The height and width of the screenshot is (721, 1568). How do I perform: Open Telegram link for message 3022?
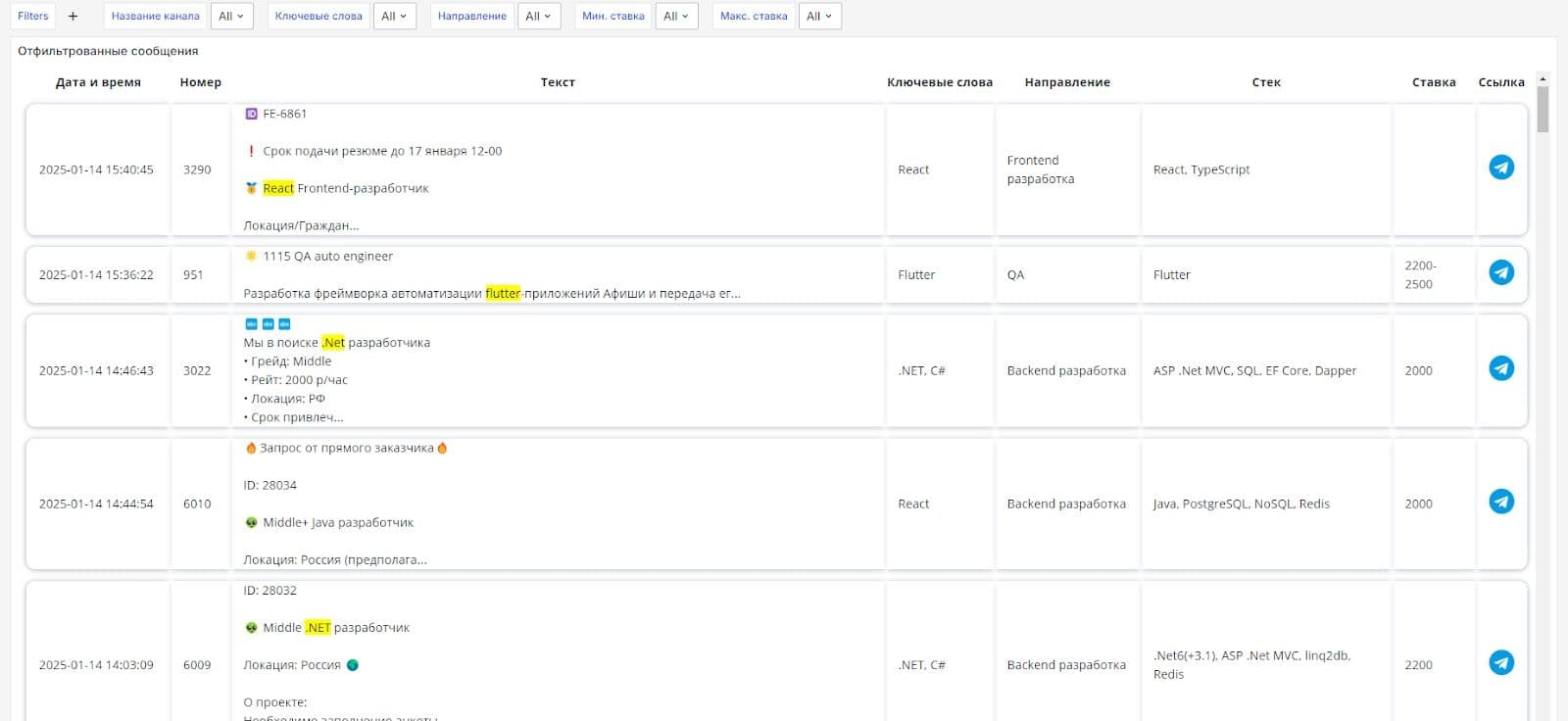(x=1500, y=368)
